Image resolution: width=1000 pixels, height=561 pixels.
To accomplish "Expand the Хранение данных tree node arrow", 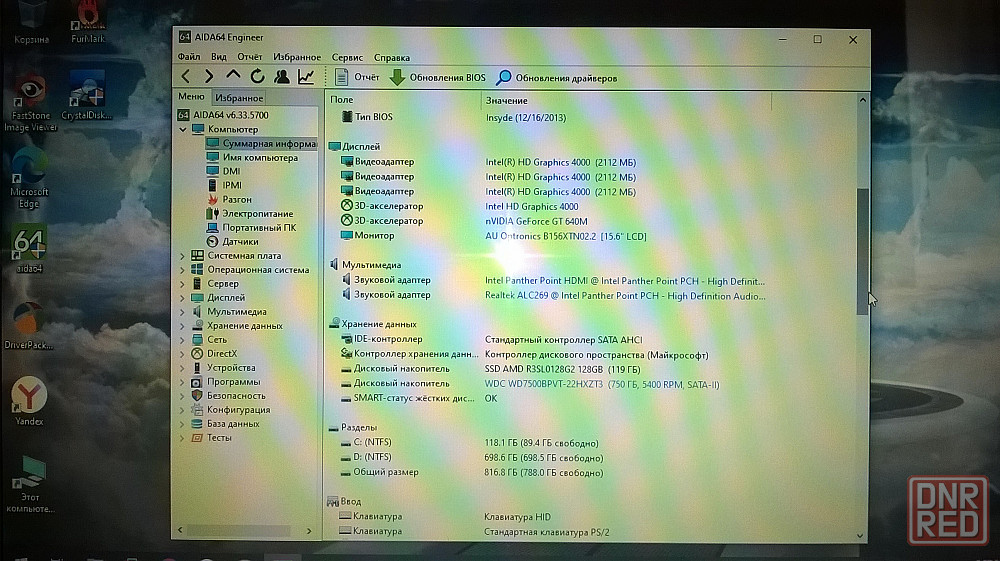I will [182, 326].
